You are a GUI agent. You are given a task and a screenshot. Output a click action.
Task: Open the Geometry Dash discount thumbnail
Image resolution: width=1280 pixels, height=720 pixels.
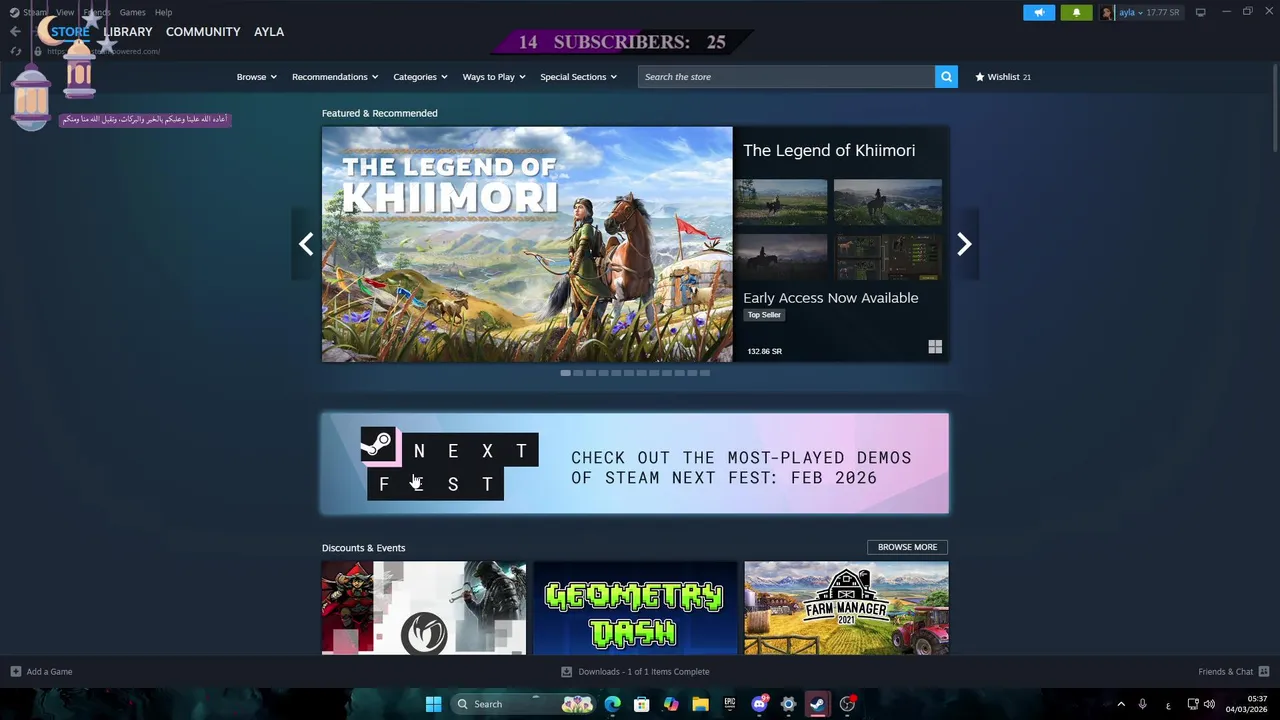635,608
